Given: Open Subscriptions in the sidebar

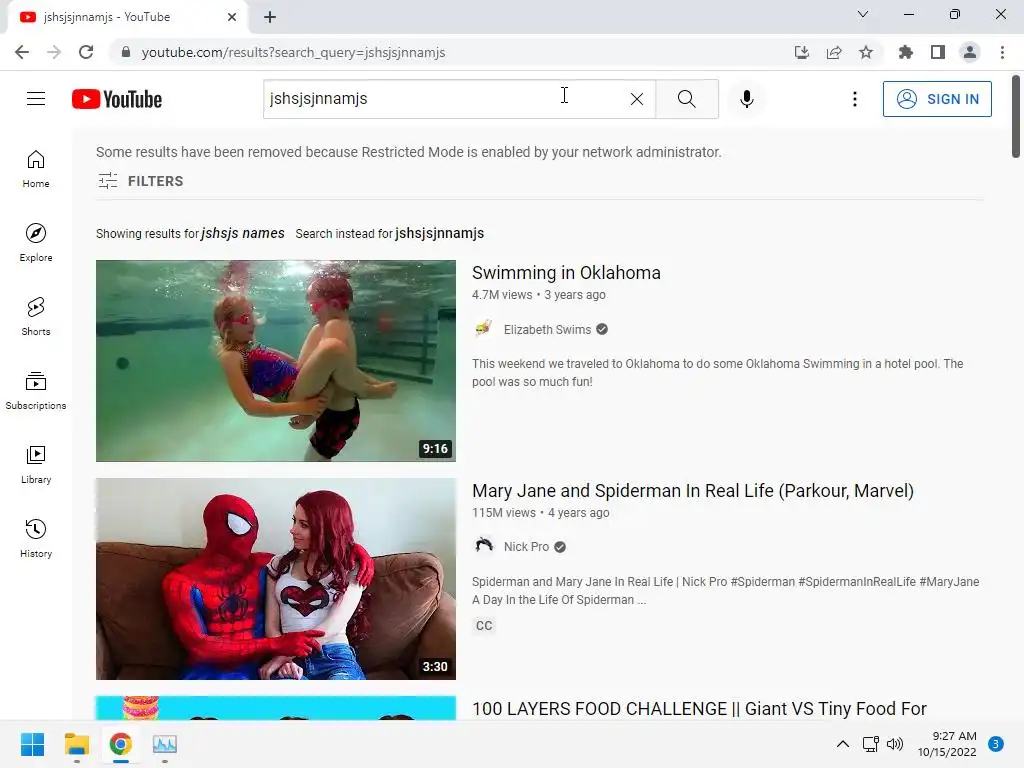Looking at the screenshot, I should tap(36, 391).
